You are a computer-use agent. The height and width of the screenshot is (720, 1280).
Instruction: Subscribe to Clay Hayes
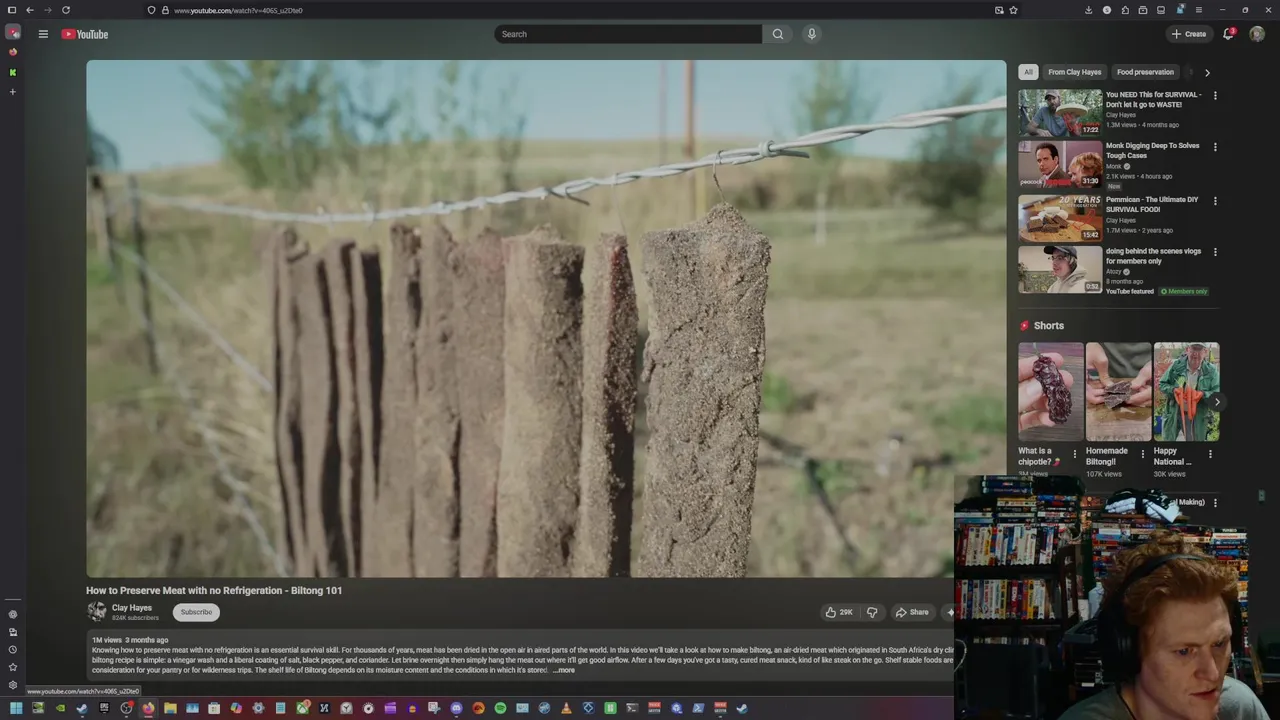click(196, 612)
